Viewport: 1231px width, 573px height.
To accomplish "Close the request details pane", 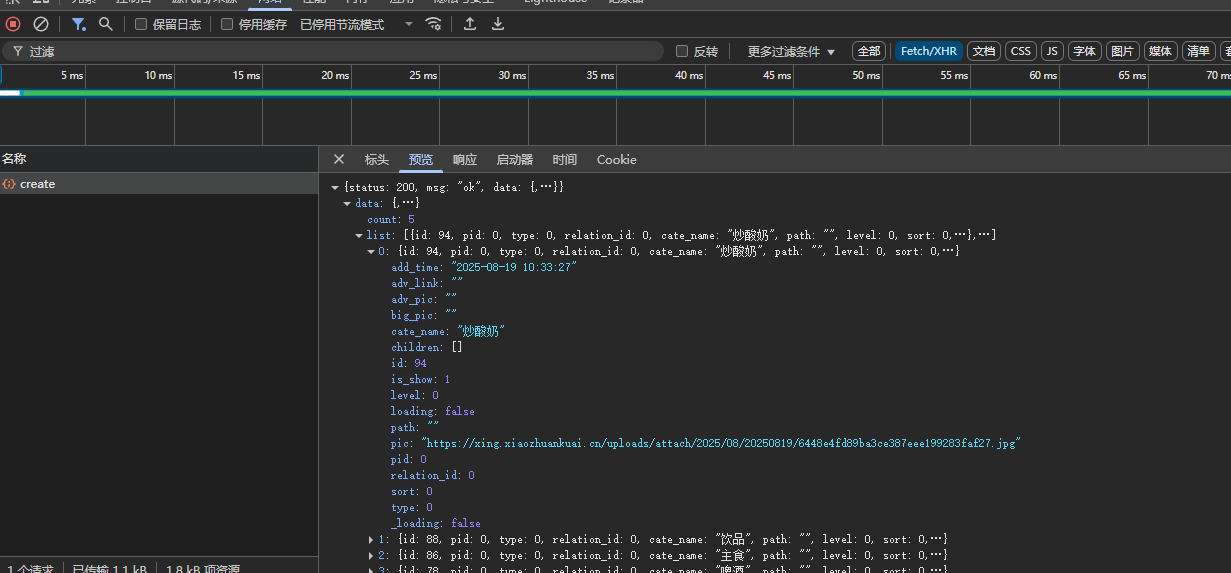I will pos(339,159).
